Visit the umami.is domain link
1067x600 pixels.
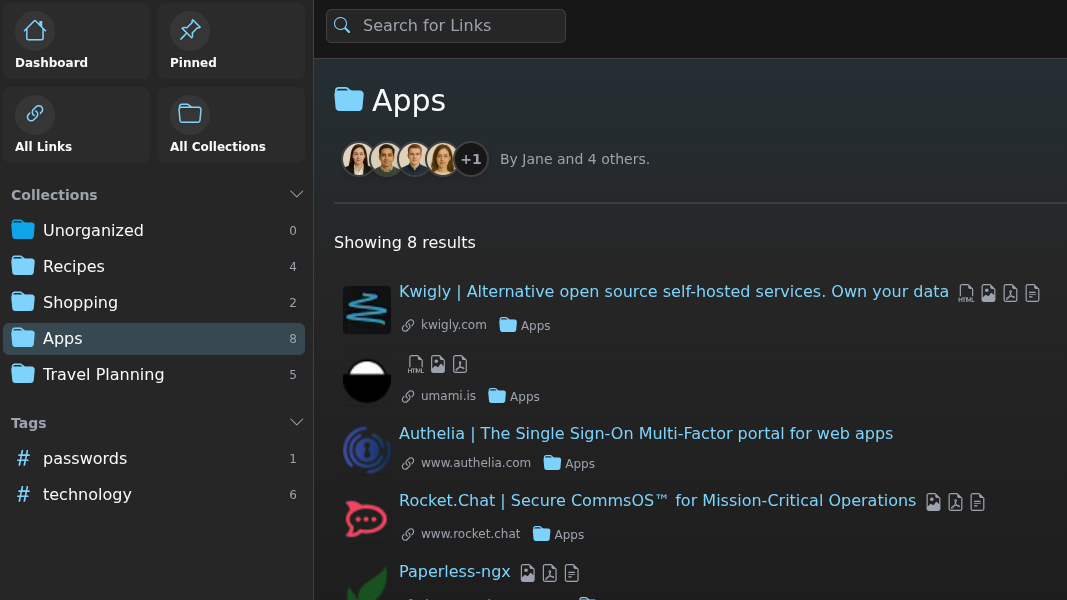pos(448,396)
